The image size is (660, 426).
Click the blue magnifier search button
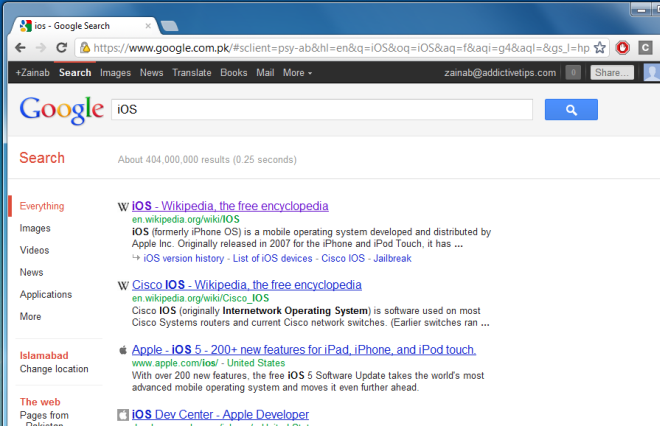pos(571,109)
